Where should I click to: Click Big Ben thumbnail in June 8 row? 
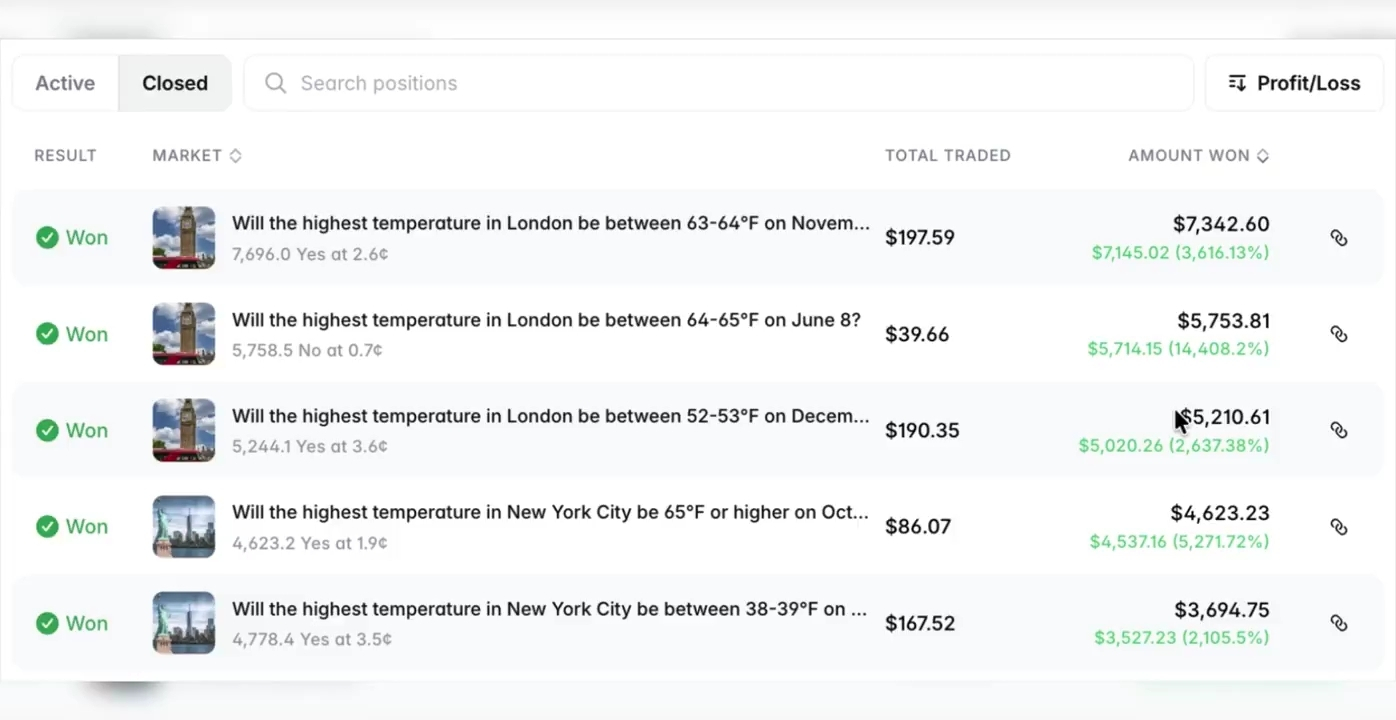[184, 334]
